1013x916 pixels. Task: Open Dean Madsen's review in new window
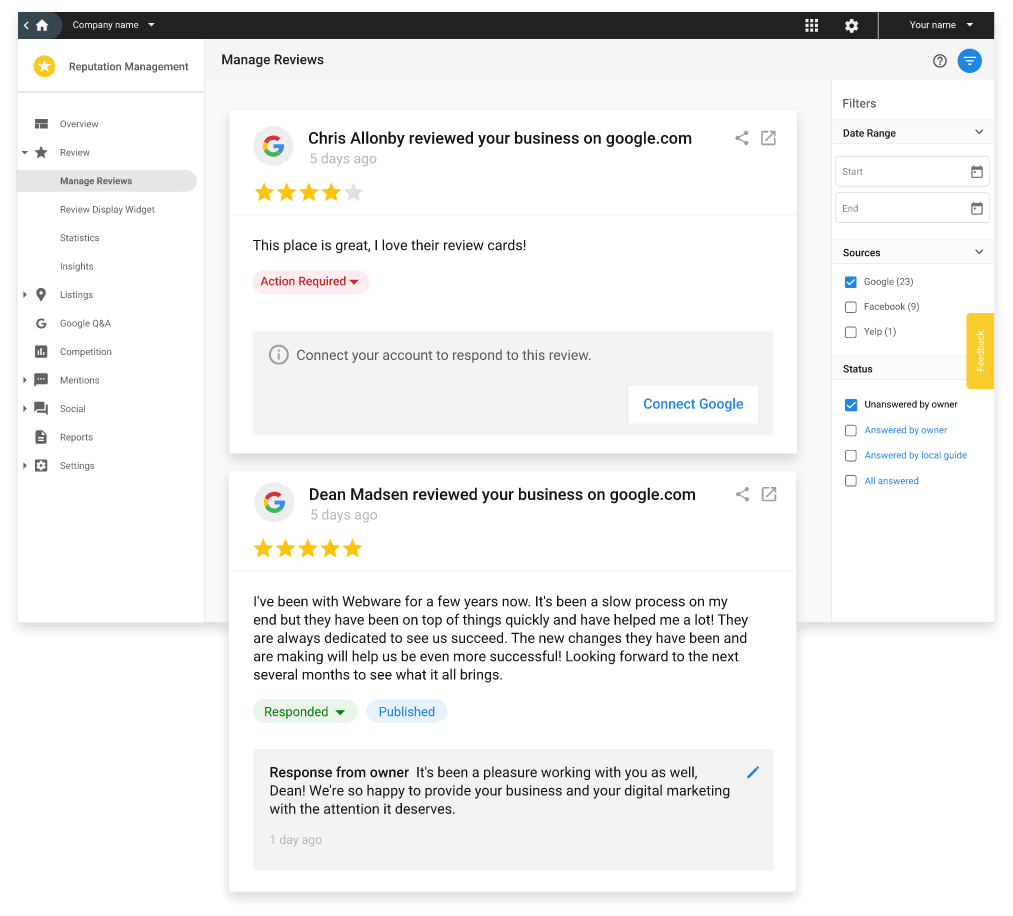[768, 494]
